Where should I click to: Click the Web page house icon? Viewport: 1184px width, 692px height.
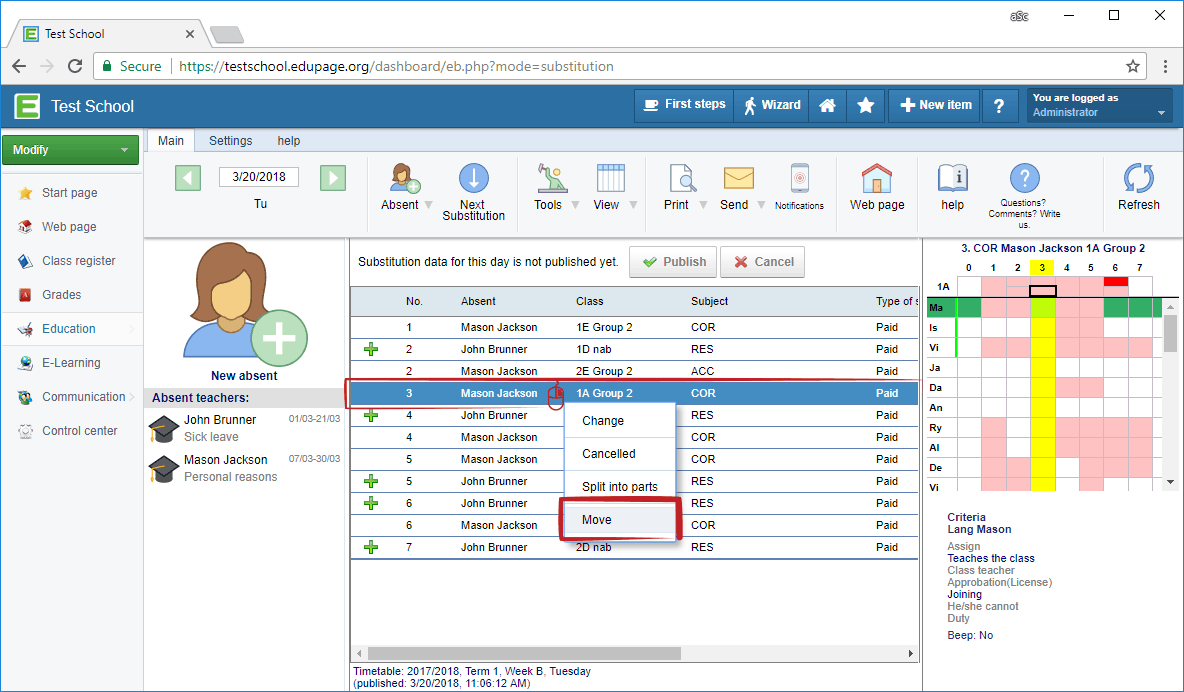coord(876,179)
